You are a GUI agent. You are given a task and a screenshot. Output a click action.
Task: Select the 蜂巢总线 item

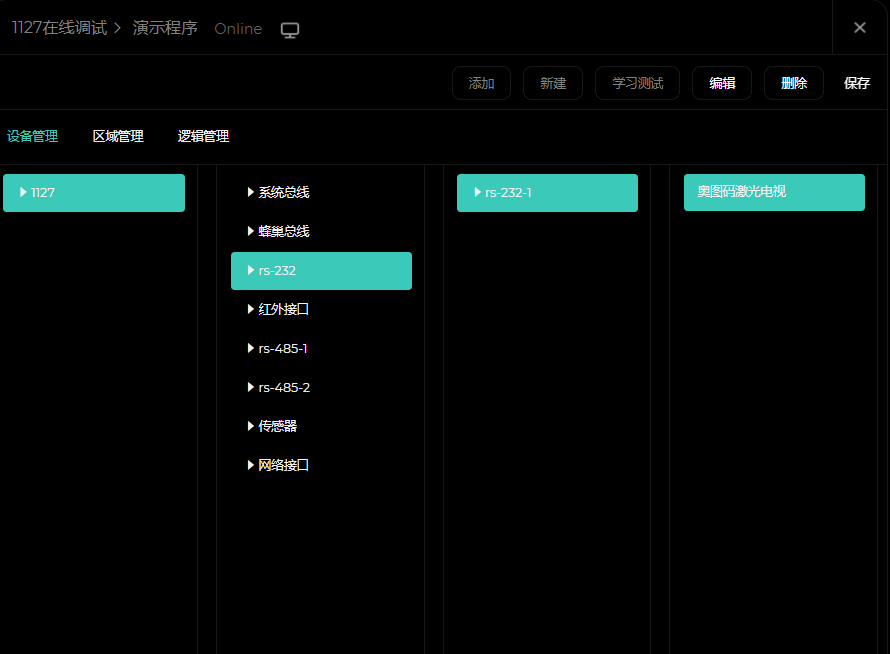pyautogui.click(x=321, y=231)
